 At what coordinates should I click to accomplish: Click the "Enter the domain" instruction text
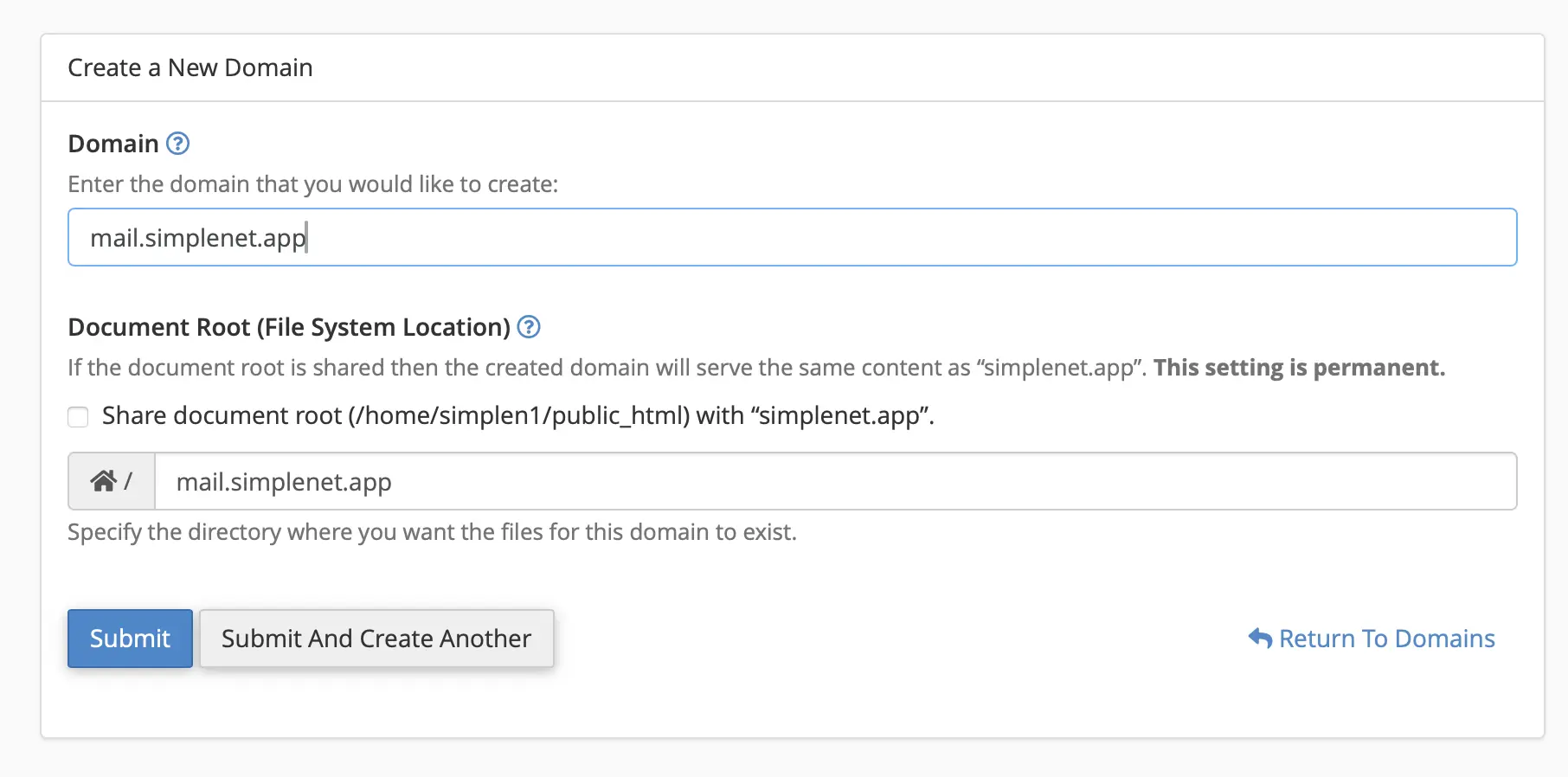[x=313, y=184]
